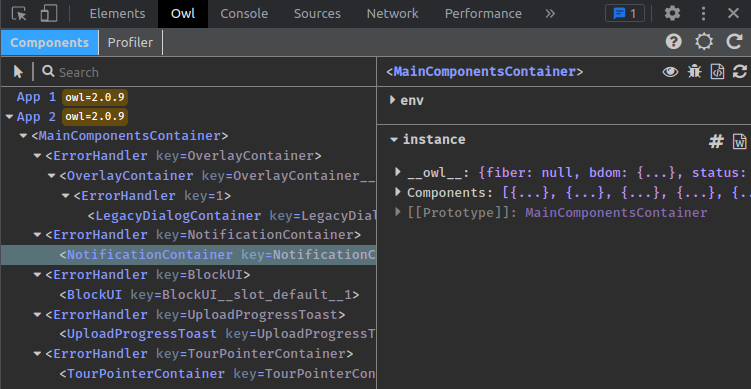Open the Sources tab
The width and height of the screenshot is (751, 389).
(x=317, y=14)
